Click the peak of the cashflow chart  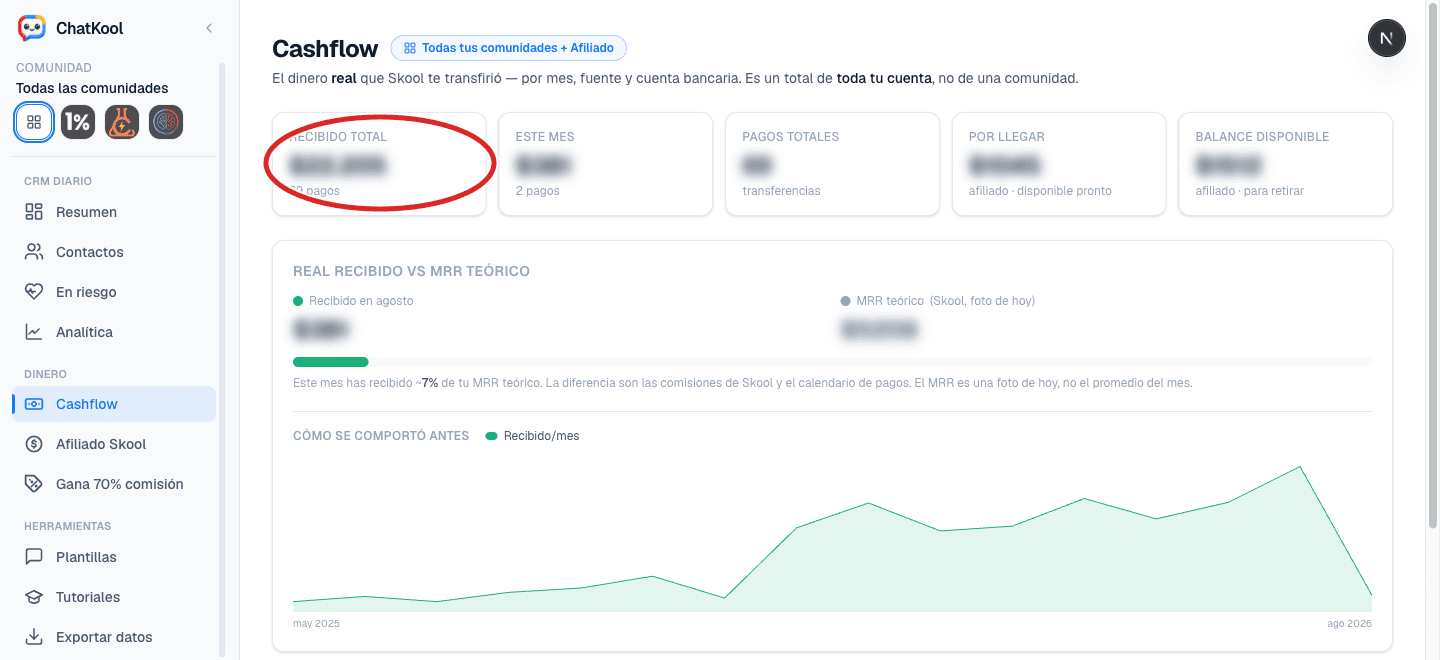point(1299,467)
